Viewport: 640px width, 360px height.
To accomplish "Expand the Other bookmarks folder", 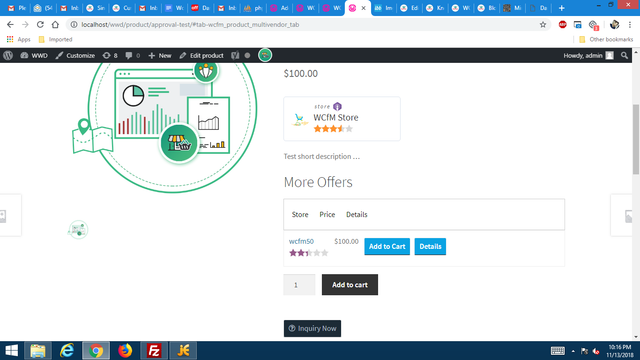I will pyautogui.click(x=606, y=40).
